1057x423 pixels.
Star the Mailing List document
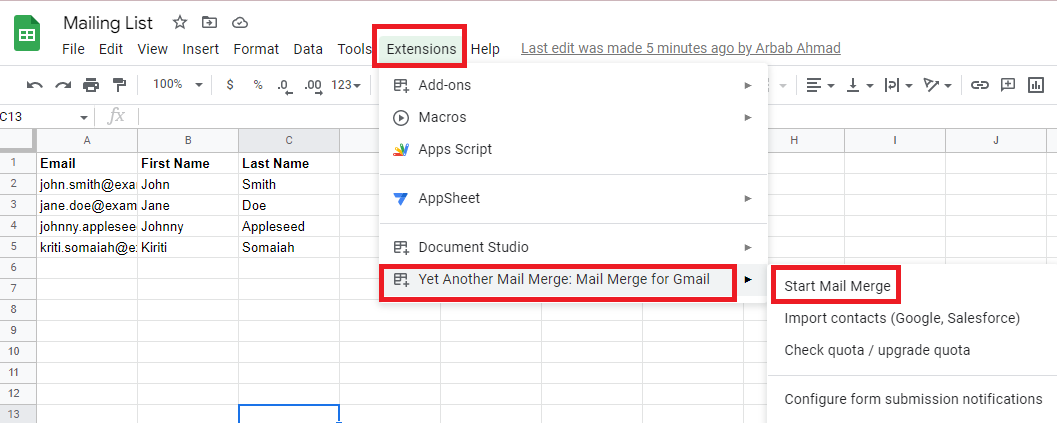(179, 23)
